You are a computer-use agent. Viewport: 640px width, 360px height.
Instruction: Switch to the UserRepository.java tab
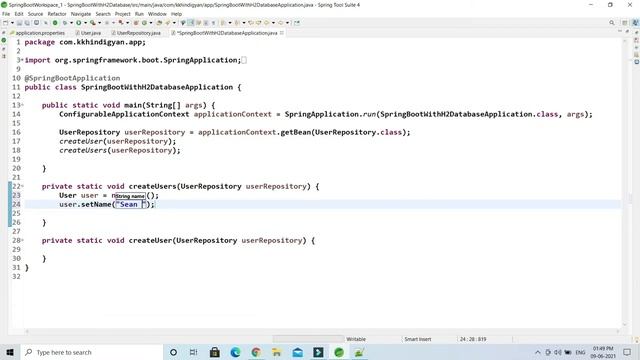(x=136, y=33)
